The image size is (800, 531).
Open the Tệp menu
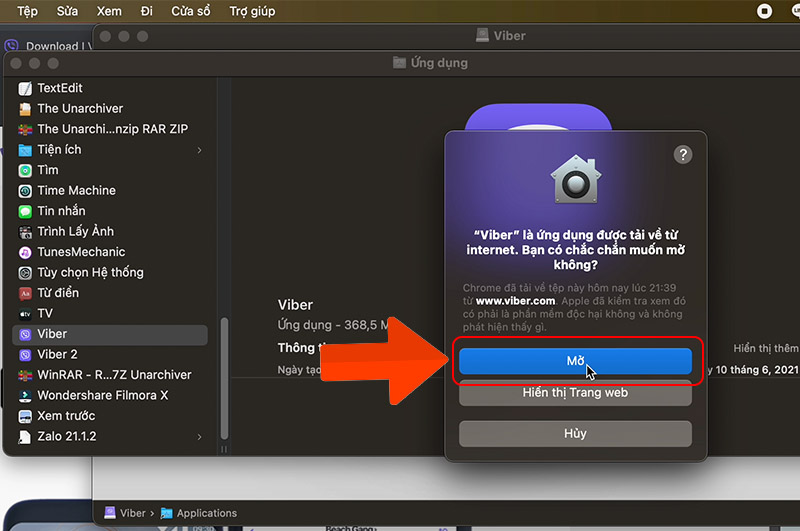[28, 11]
